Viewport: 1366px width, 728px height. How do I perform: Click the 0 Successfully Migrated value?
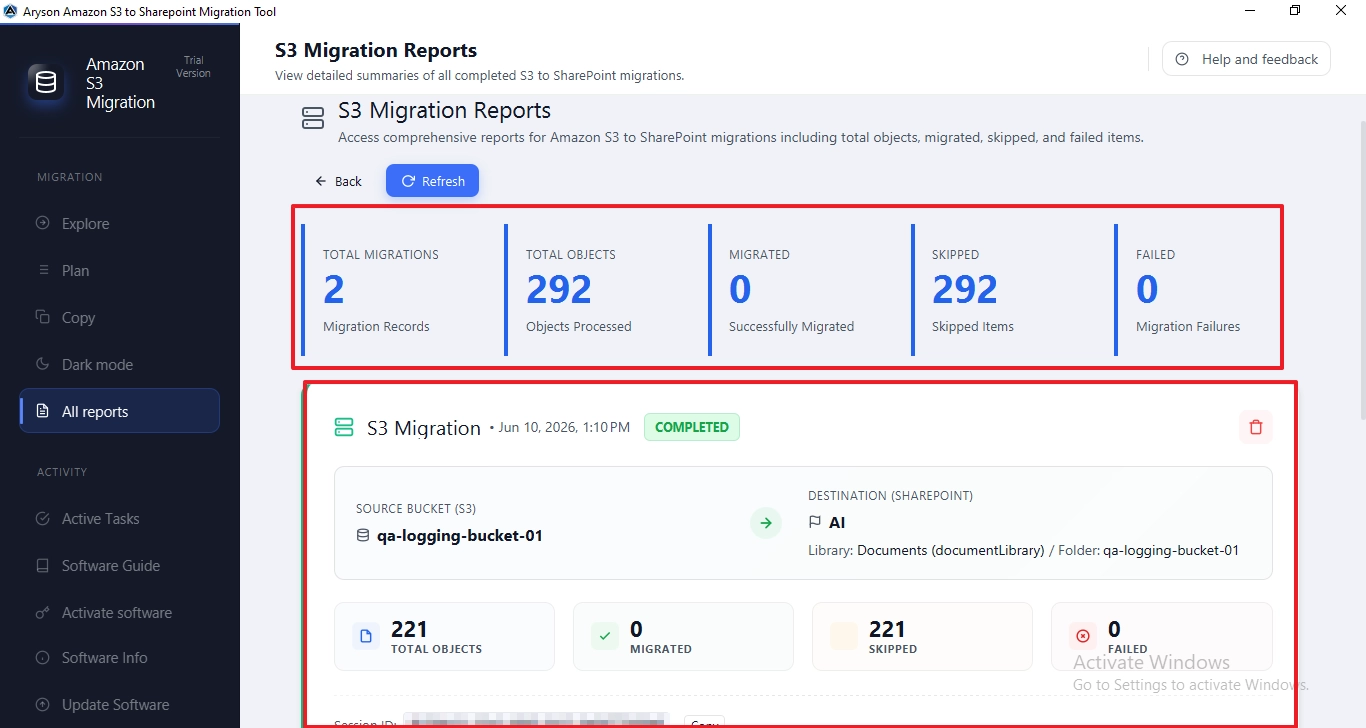click(740, 290)
